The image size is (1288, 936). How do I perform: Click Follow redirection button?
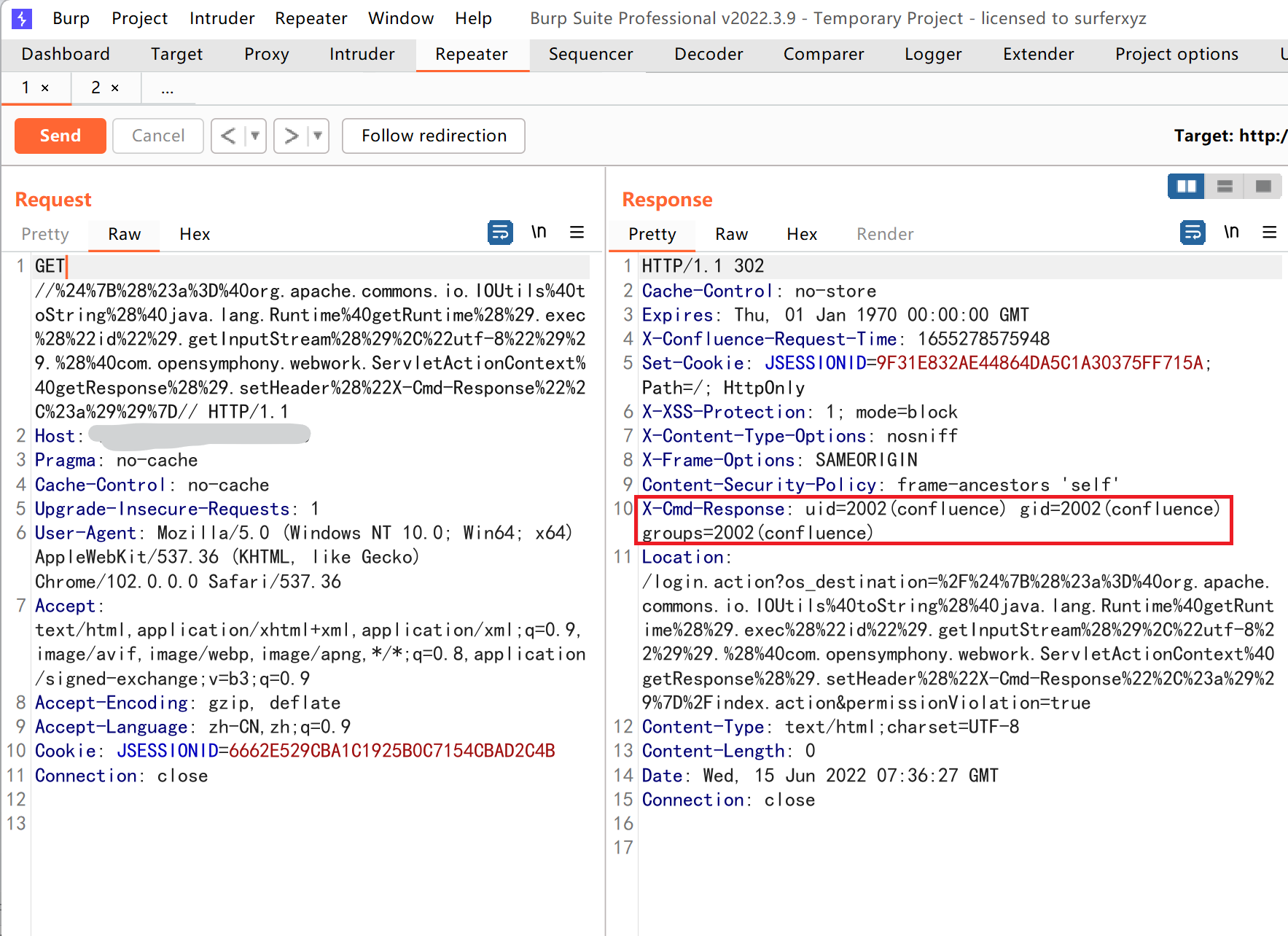(434, 136)
